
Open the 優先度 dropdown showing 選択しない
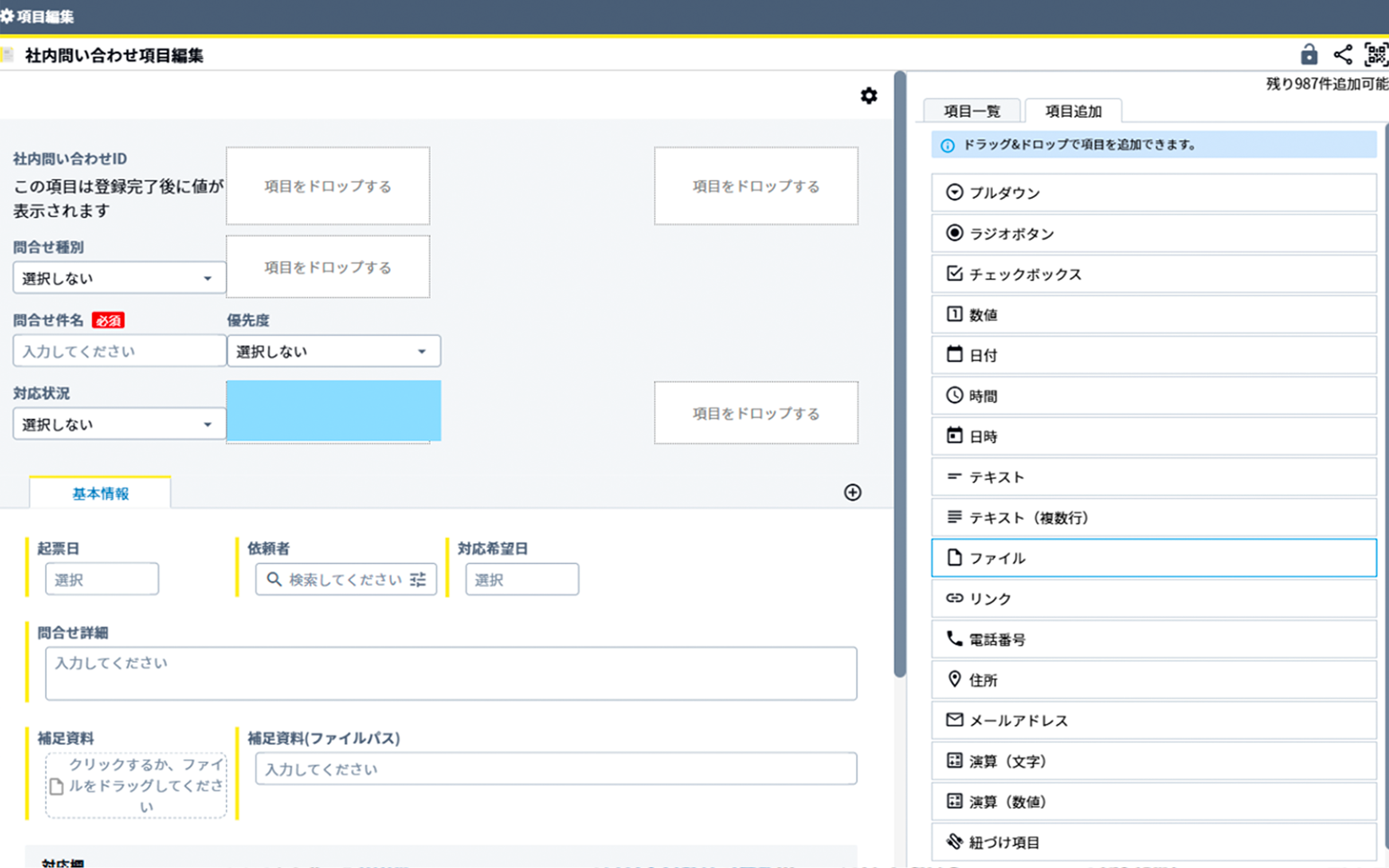click(x=333, y=351)
